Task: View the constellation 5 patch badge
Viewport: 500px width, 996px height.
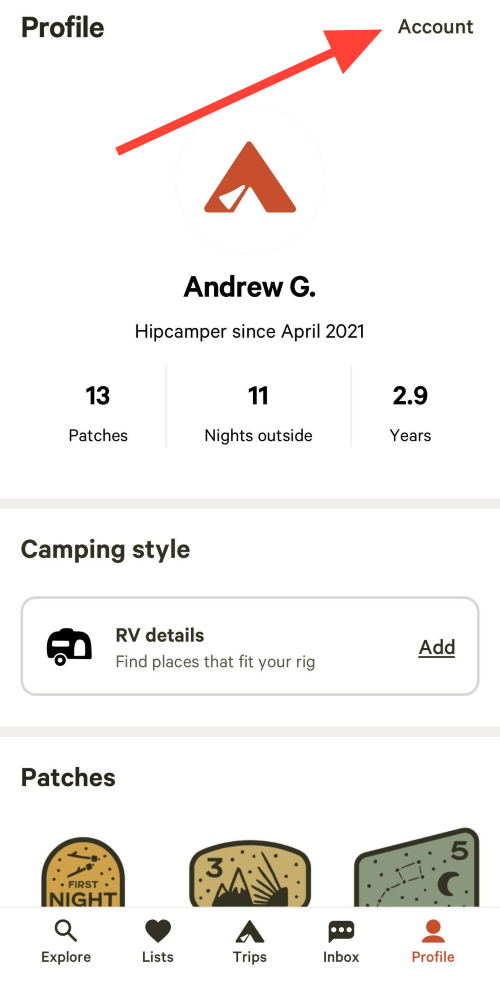Action: (x=416, y=868)
